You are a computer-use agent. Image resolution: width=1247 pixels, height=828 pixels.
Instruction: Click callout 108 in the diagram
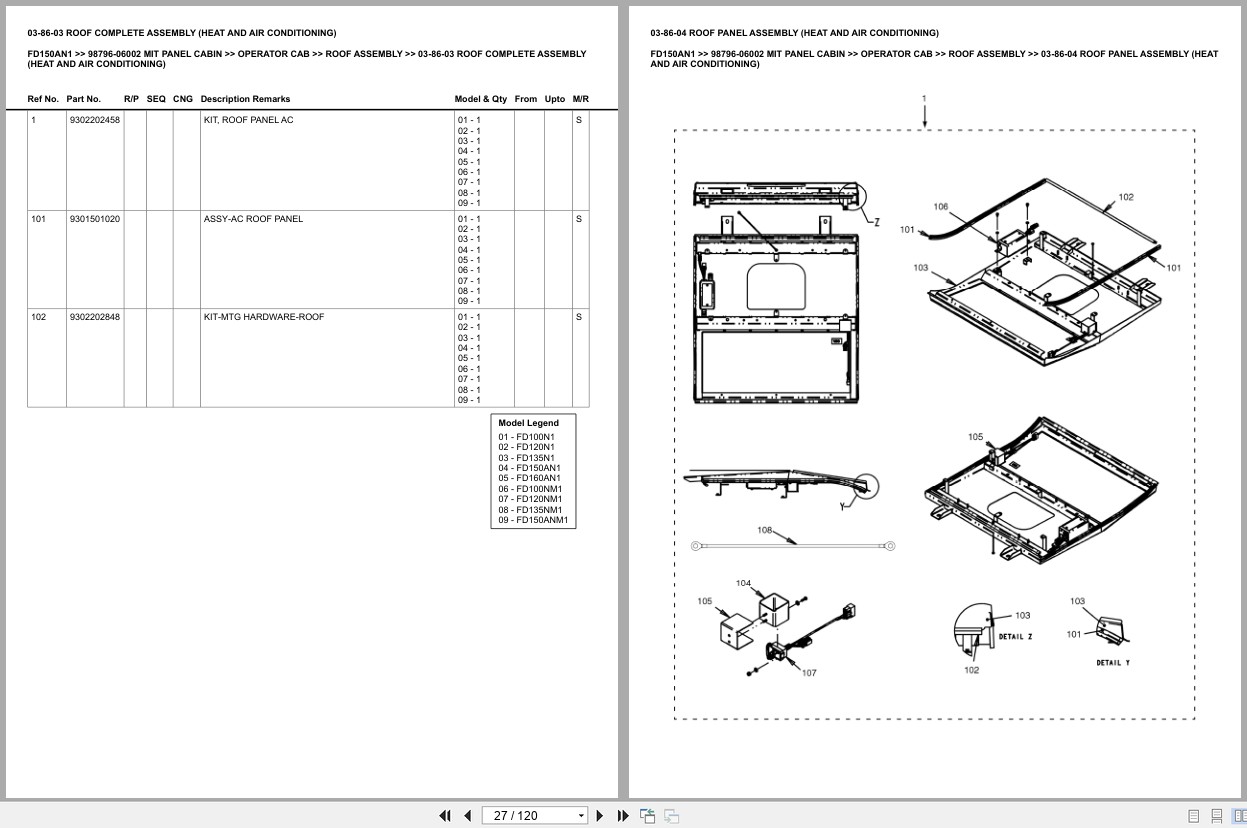(765, 530)
